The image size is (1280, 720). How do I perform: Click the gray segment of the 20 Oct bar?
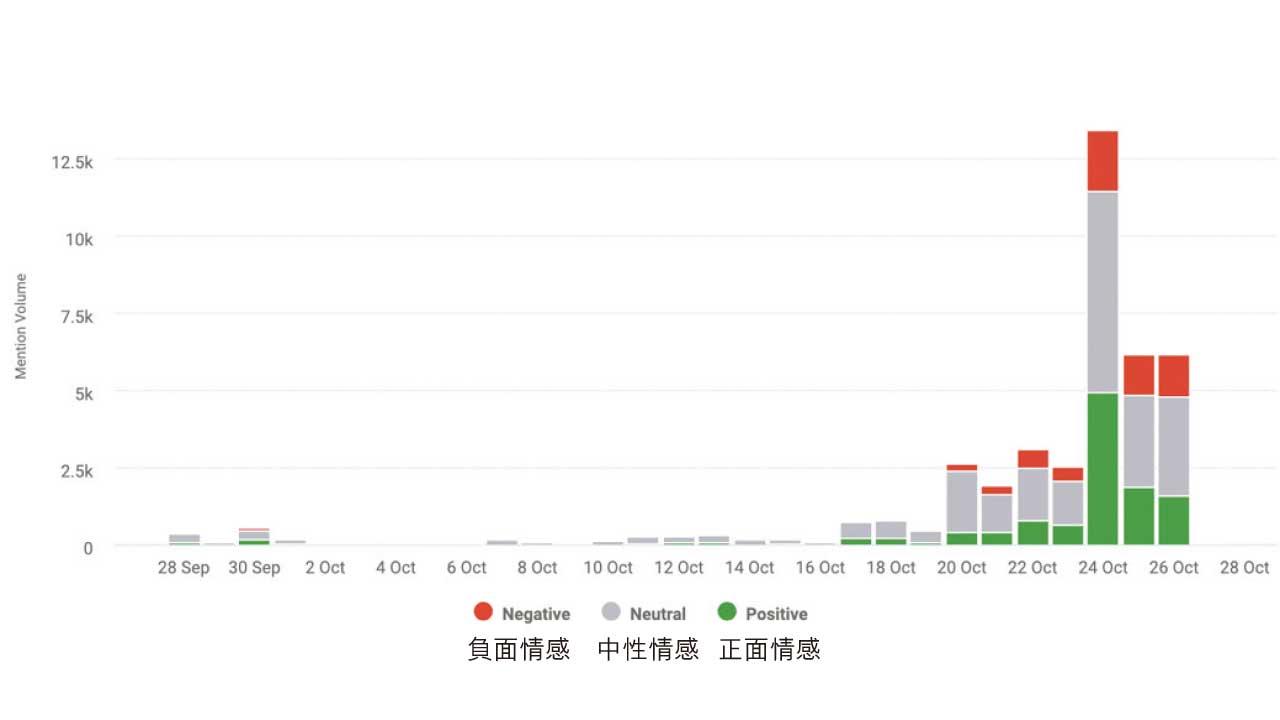pos(962,501)
